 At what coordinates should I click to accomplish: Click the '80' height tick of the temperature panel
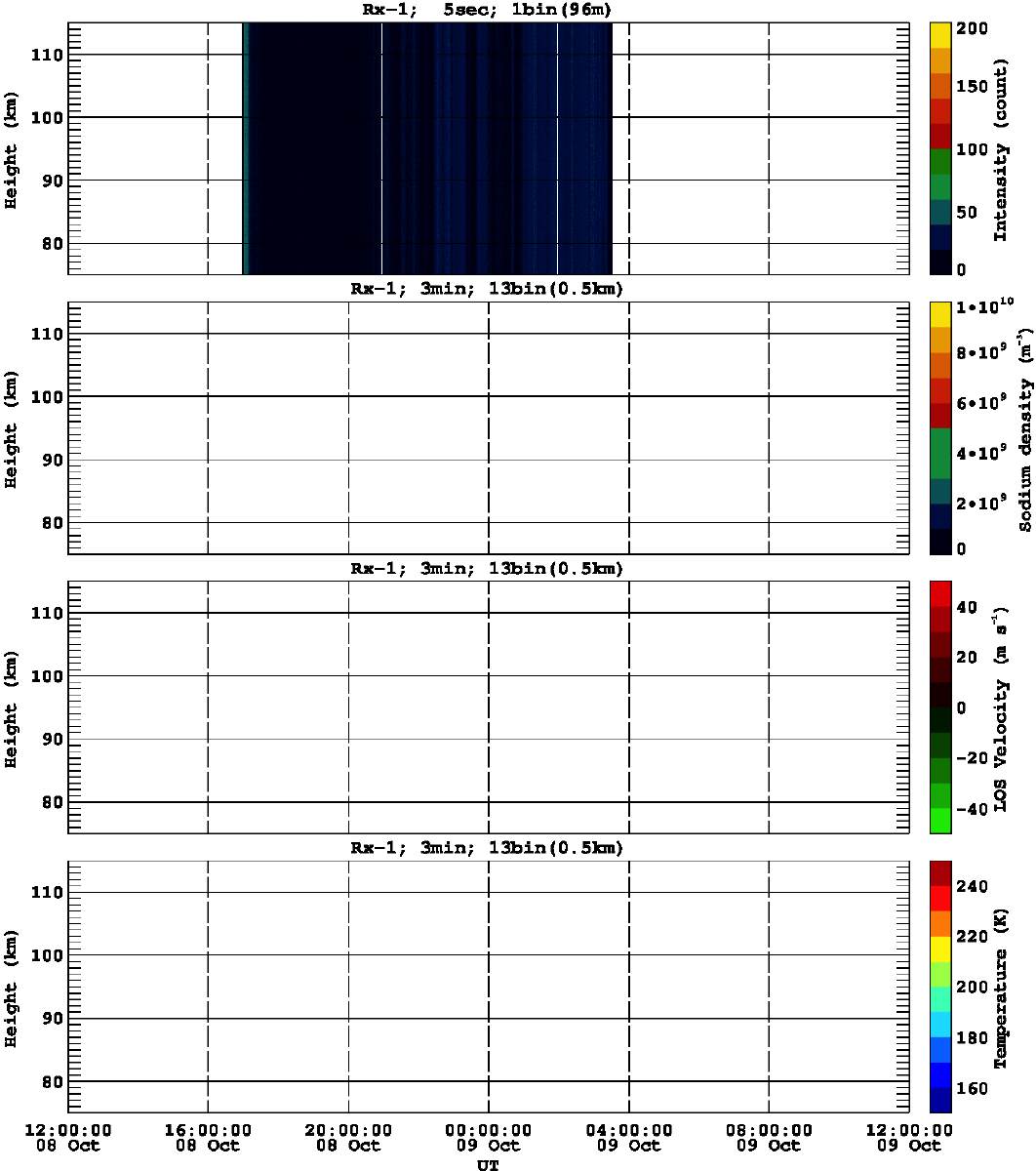point(54,1081)
